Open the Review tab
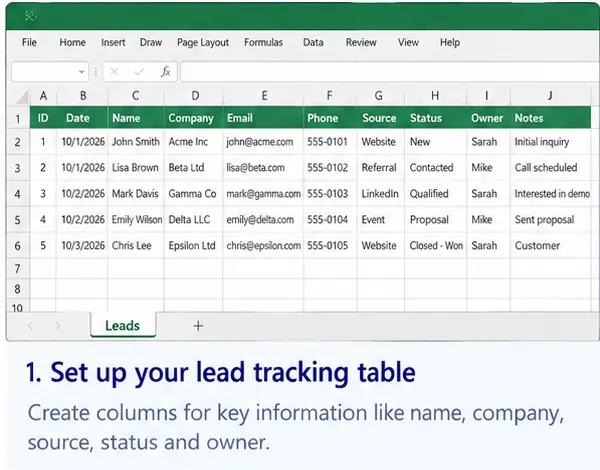 (x=361, y=42)
